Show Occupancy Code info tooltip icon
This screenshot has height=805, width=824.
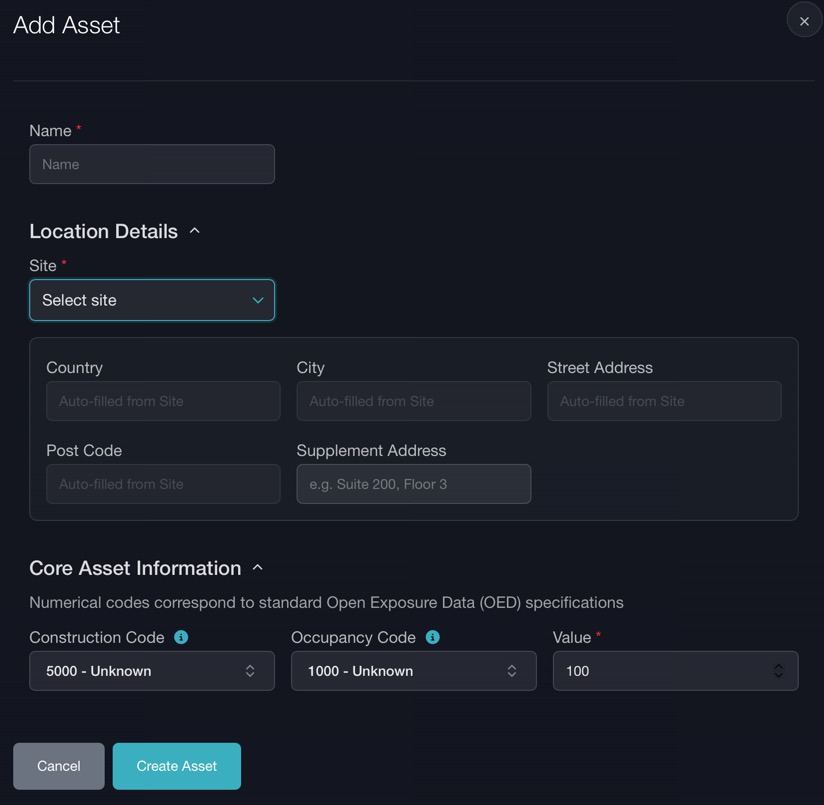click(x=432, y=637)
